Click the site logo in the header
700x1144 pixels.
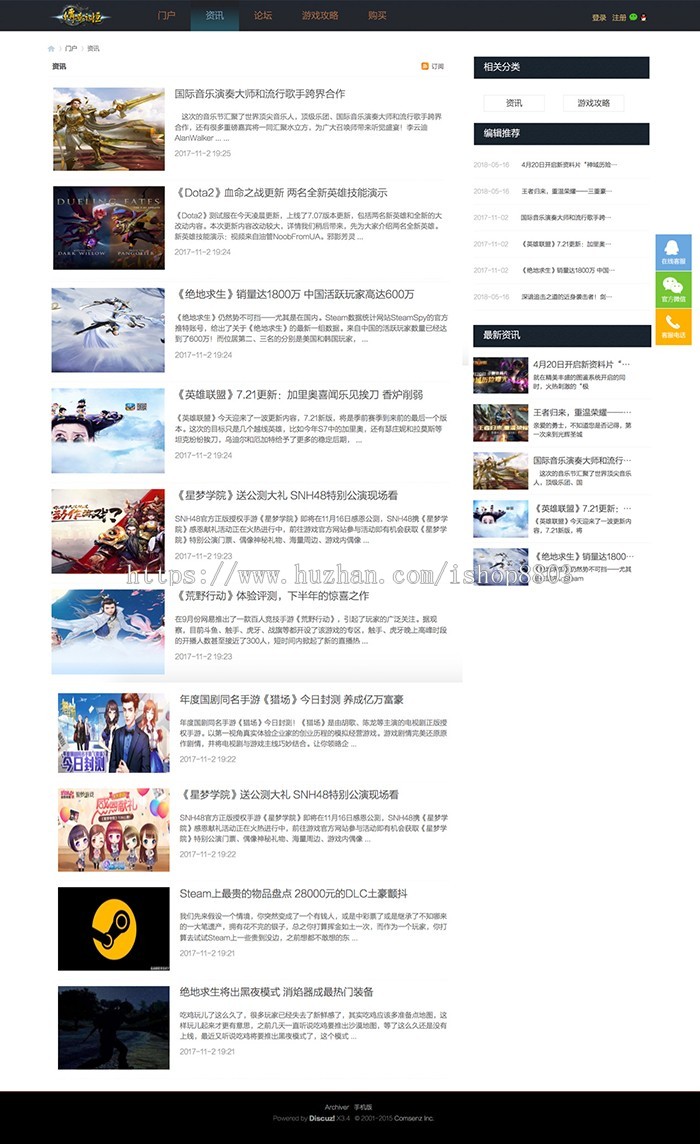click(81, 15)
